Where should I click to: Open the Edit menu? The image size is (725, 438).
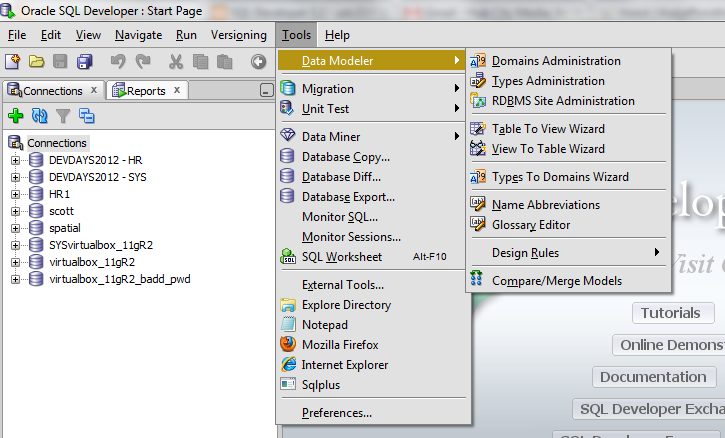coord(51,35)
